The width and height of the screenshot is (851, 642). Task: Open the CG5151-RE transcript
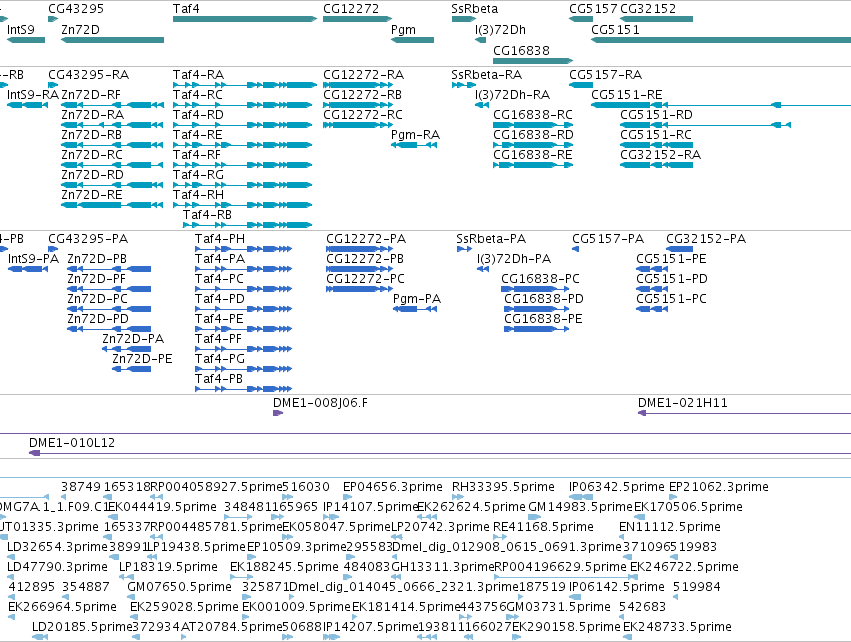click(721, 105)
